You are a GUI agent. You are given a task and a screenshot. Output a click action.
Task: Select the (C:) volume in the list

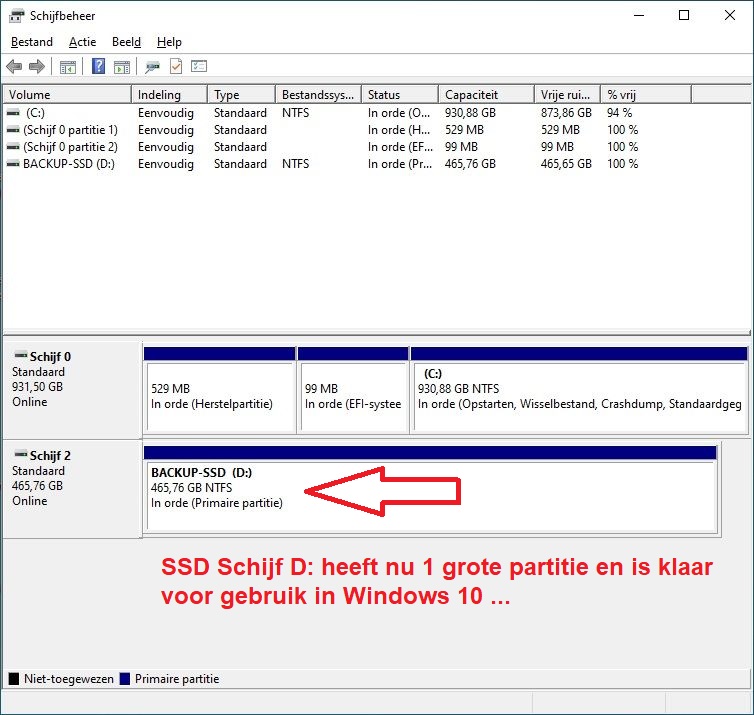pos(36,113)
